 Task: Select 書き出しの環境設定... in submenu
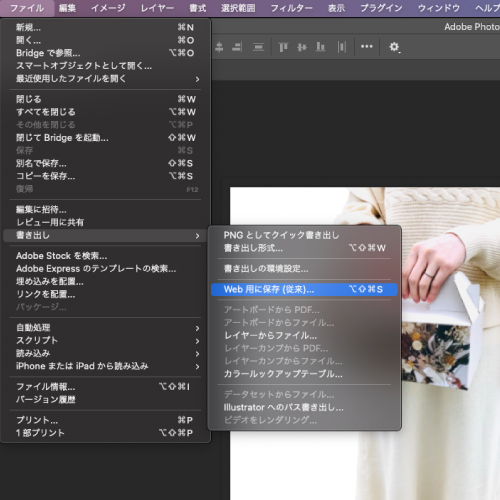pyautogui.click(x=304, y=268)
